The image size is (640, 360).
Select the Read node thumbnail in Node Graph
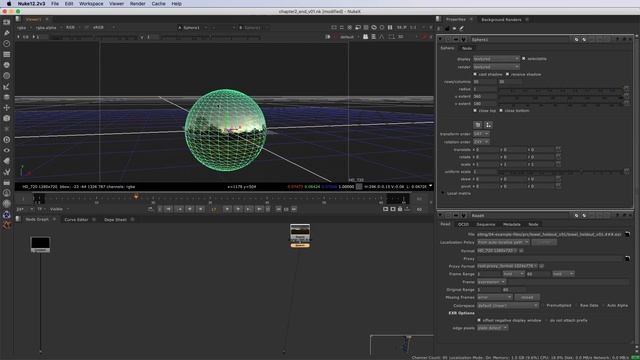pos(300,233)
